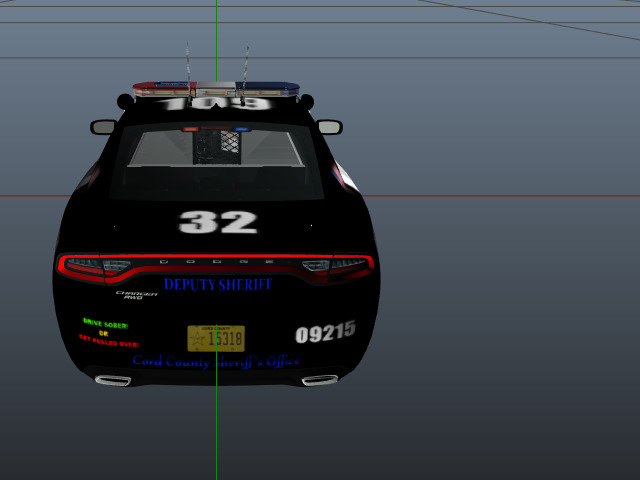Click the roof number marking
The height and width of the screenshot is (480, 640).
216,103
